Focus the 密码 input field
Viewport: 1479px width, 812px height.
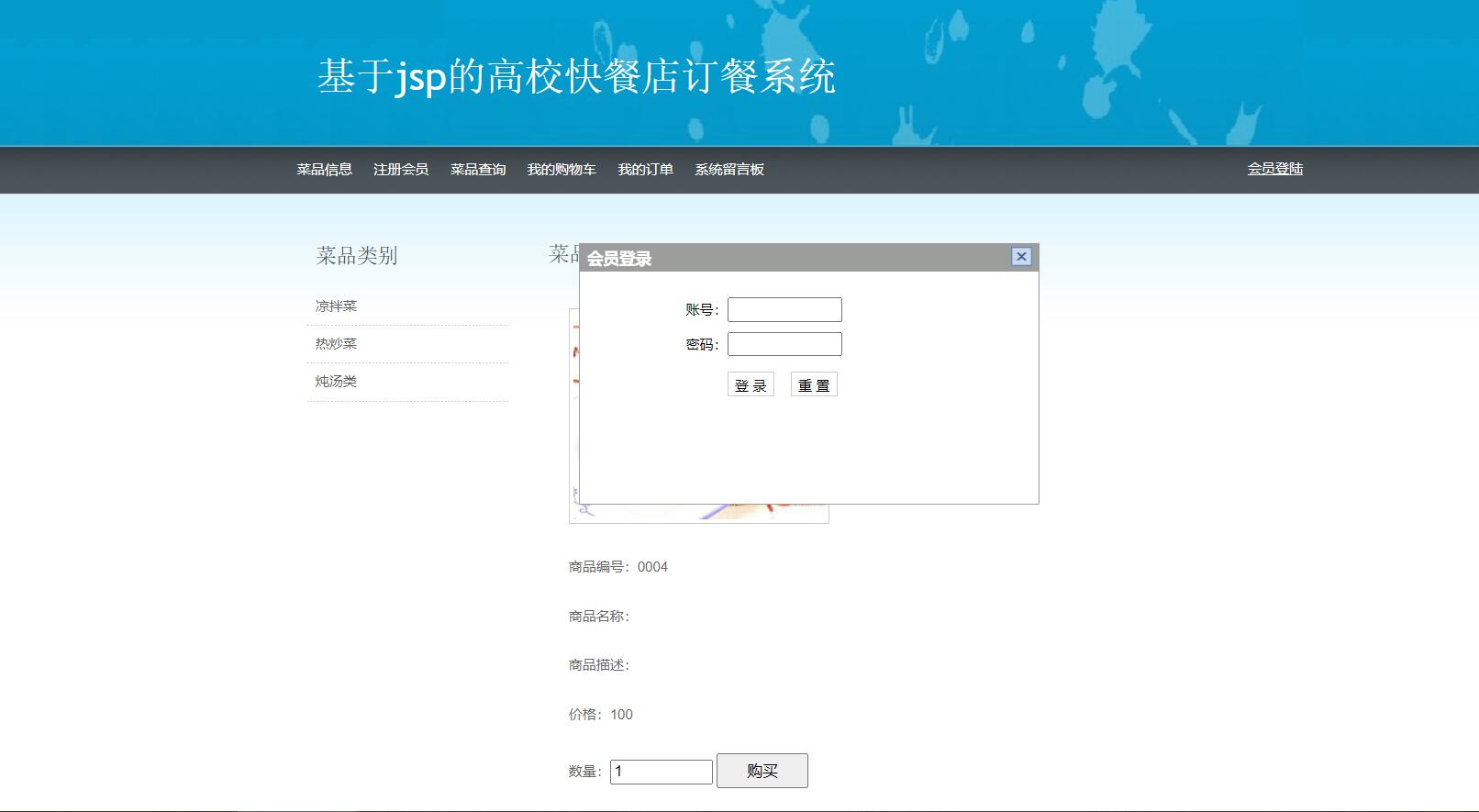784,344
